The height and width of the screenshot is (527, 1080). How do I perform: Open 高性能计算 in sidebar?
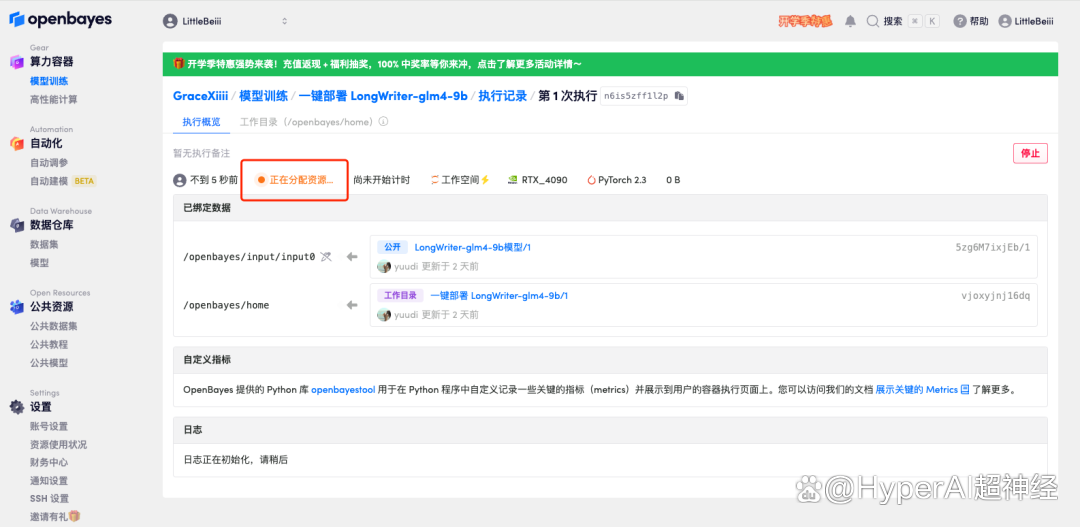(x=54, y=99)
